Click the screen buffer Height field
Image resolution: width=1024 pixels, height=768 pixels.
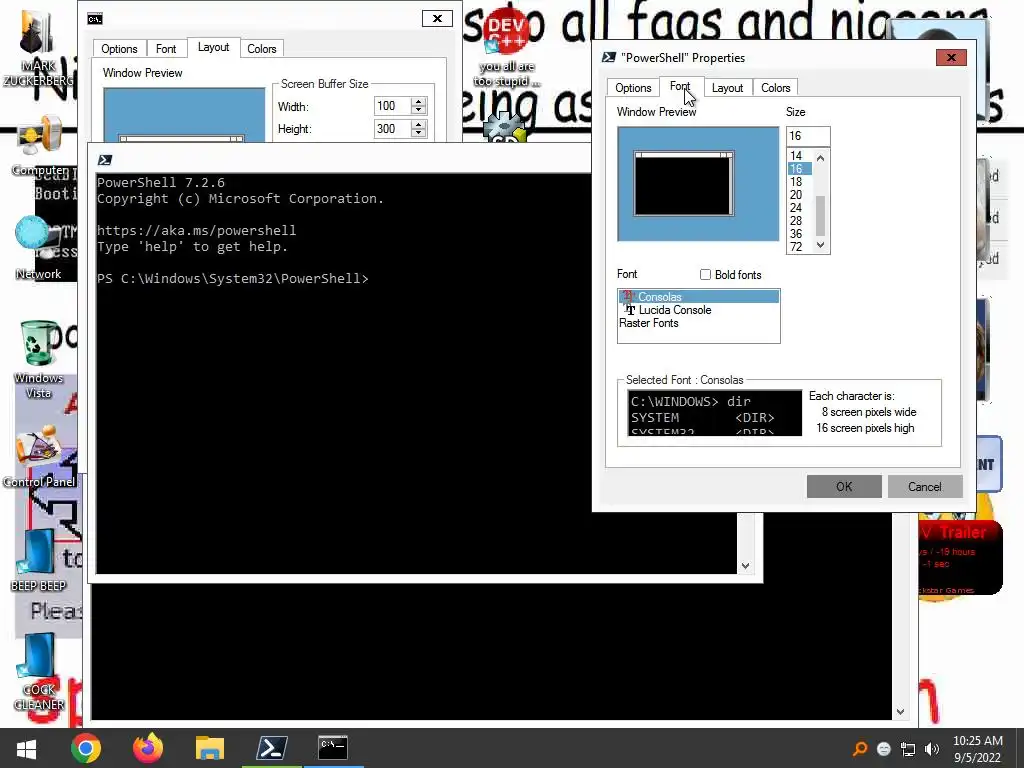392,129
